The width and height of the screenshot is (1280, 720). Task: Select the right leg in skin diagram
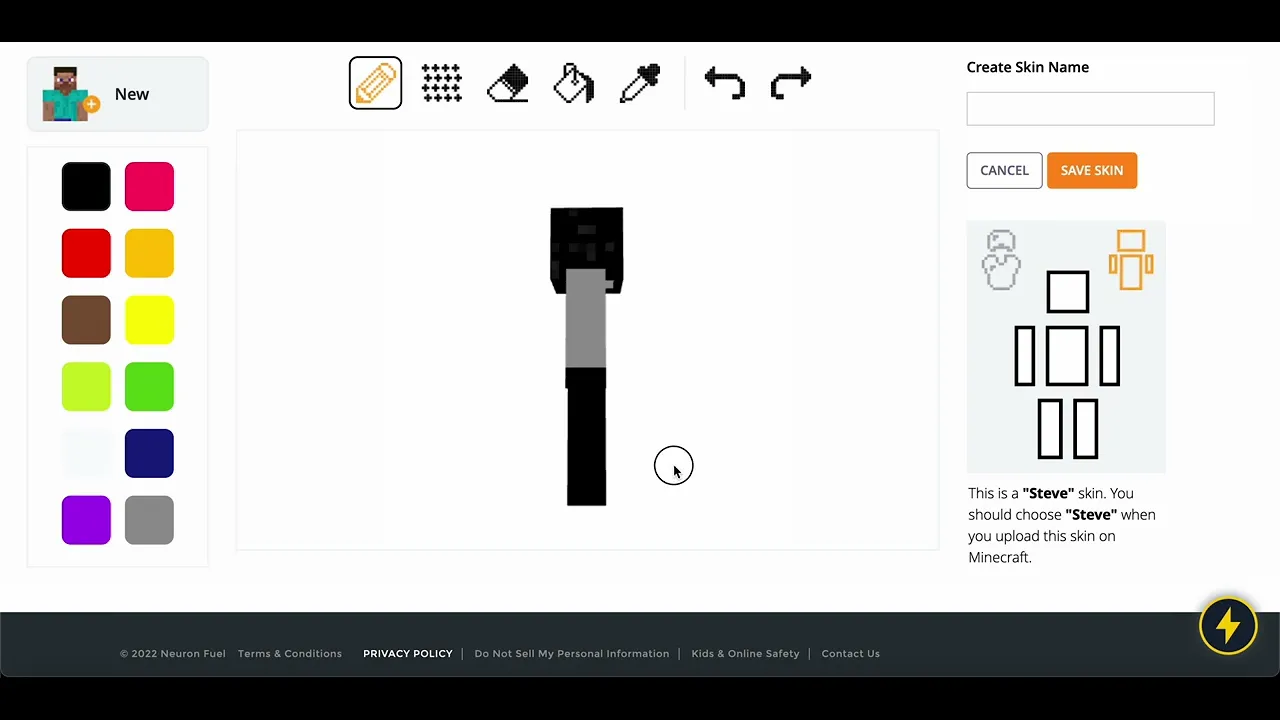(x=1086, y=429)
